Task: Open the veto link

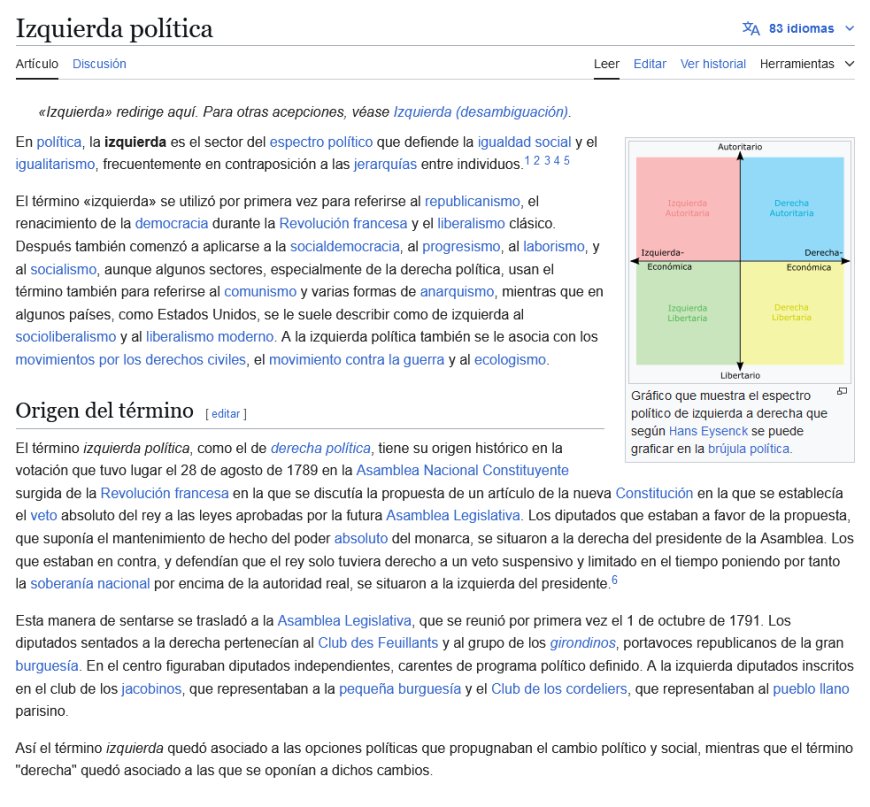Action: coord(44,515)
